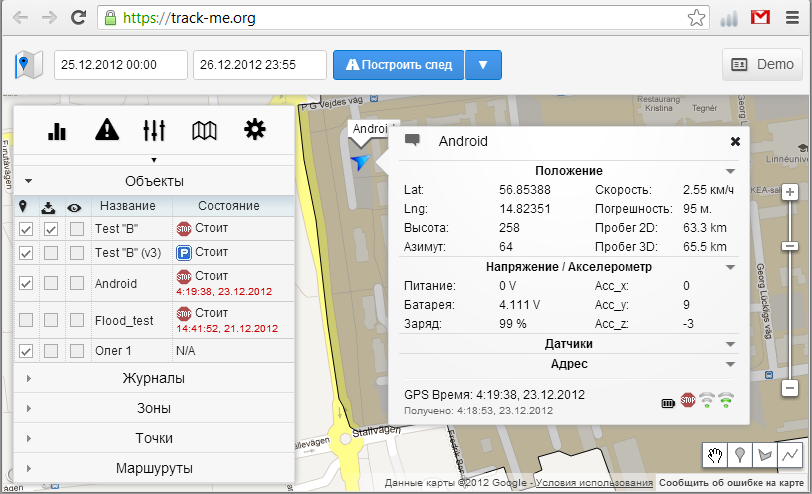Uncheck the first checkbox for Android

(27, 284)
